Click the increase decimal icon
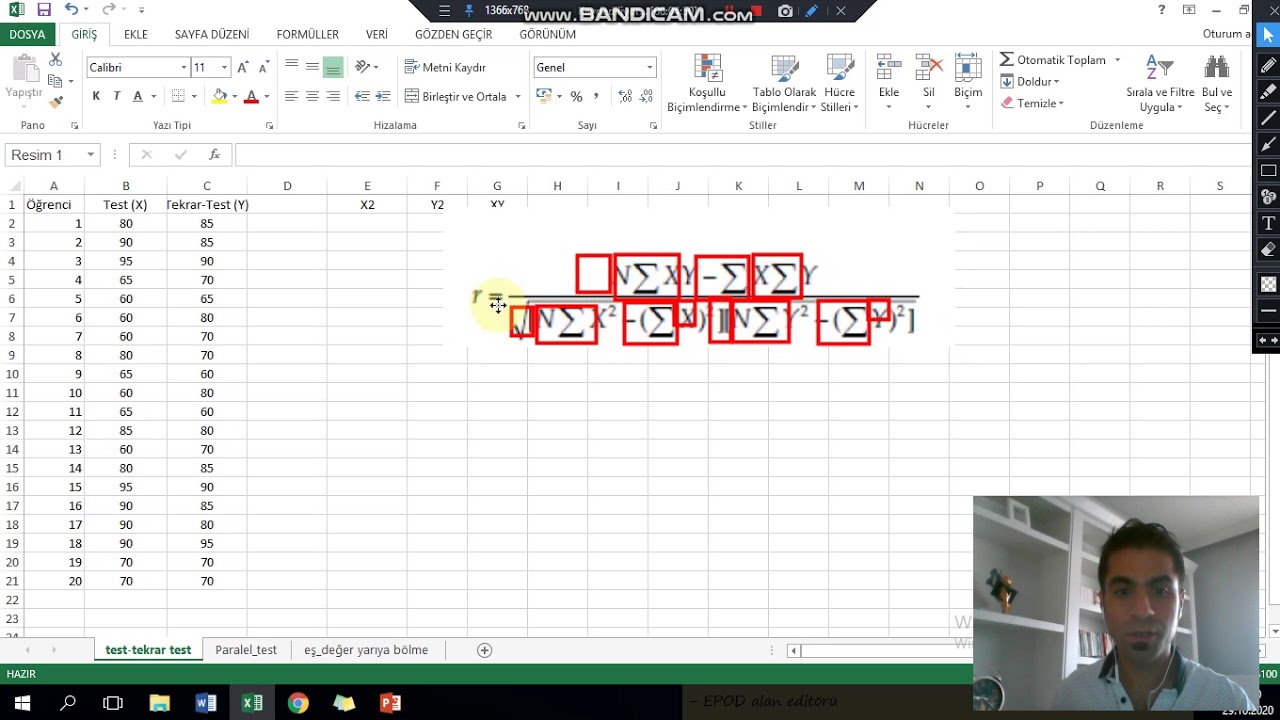This screenshot has width=1280, height=720. 625,96
